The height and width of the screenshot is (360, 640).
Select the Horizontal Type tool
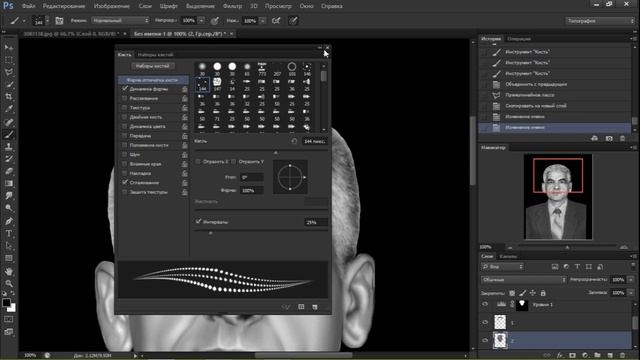pos(9,233)
